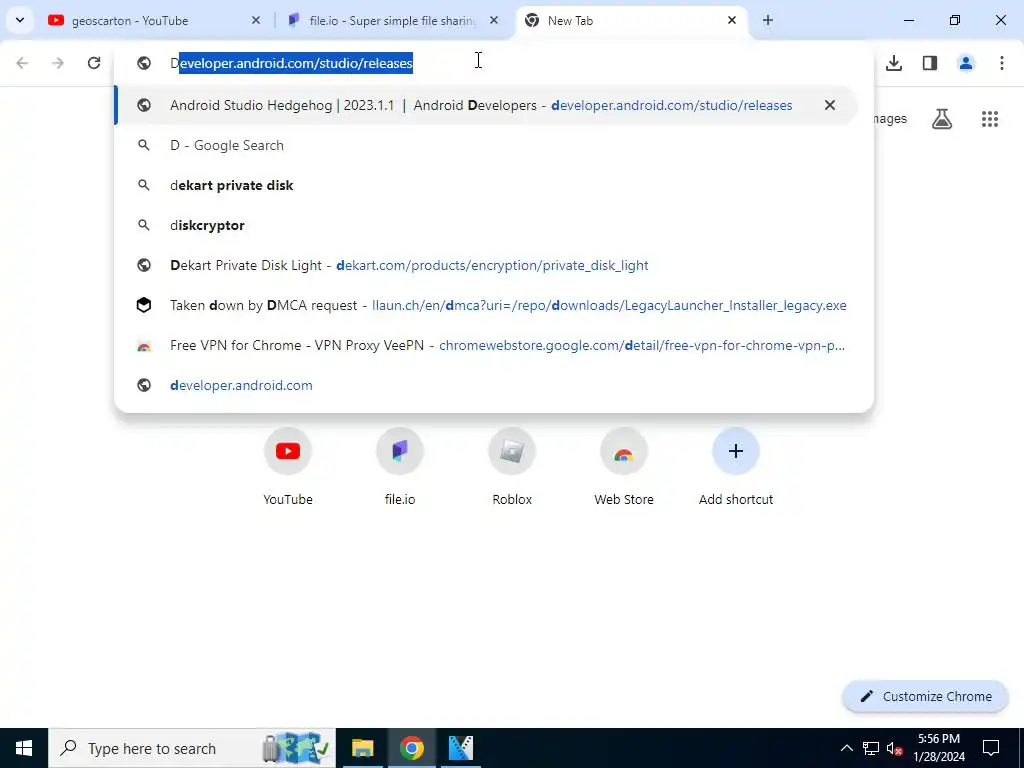
Task: Click the Chrome taskbar icon
Action: (411, 748)
